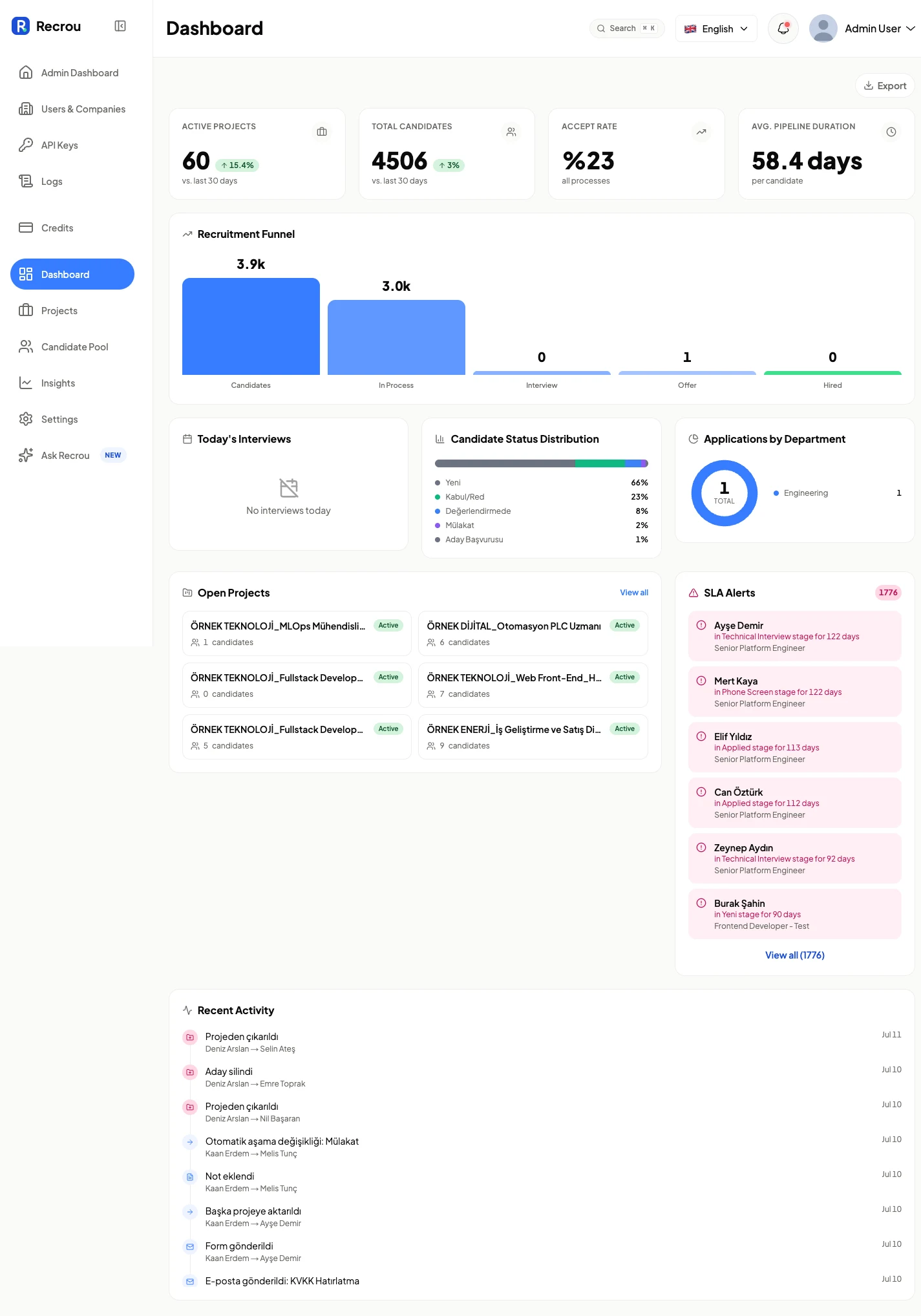921x1316 pixels.
Task: Open Elif Yıldız SLA alert
Action: 795,747
